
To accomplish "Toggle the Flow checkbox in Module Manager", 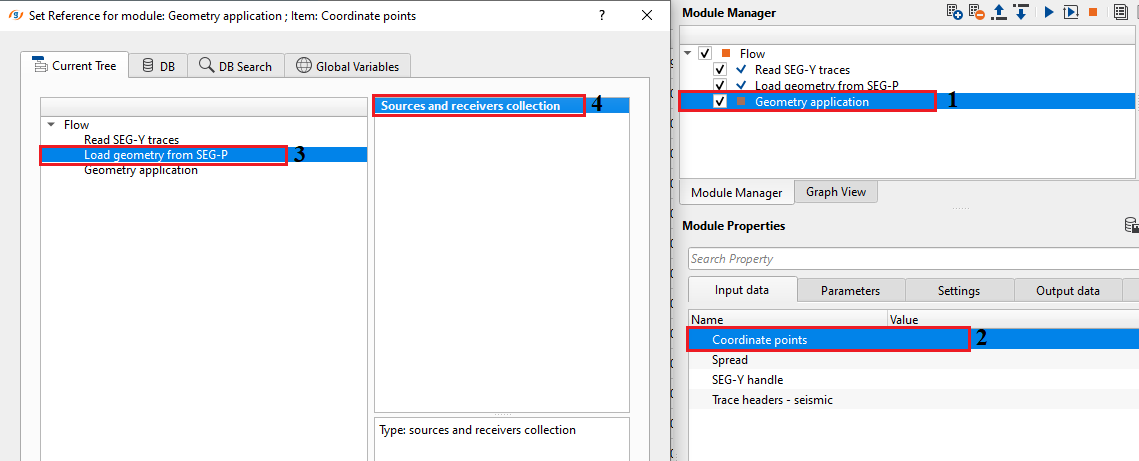I will tap(705, 53).
